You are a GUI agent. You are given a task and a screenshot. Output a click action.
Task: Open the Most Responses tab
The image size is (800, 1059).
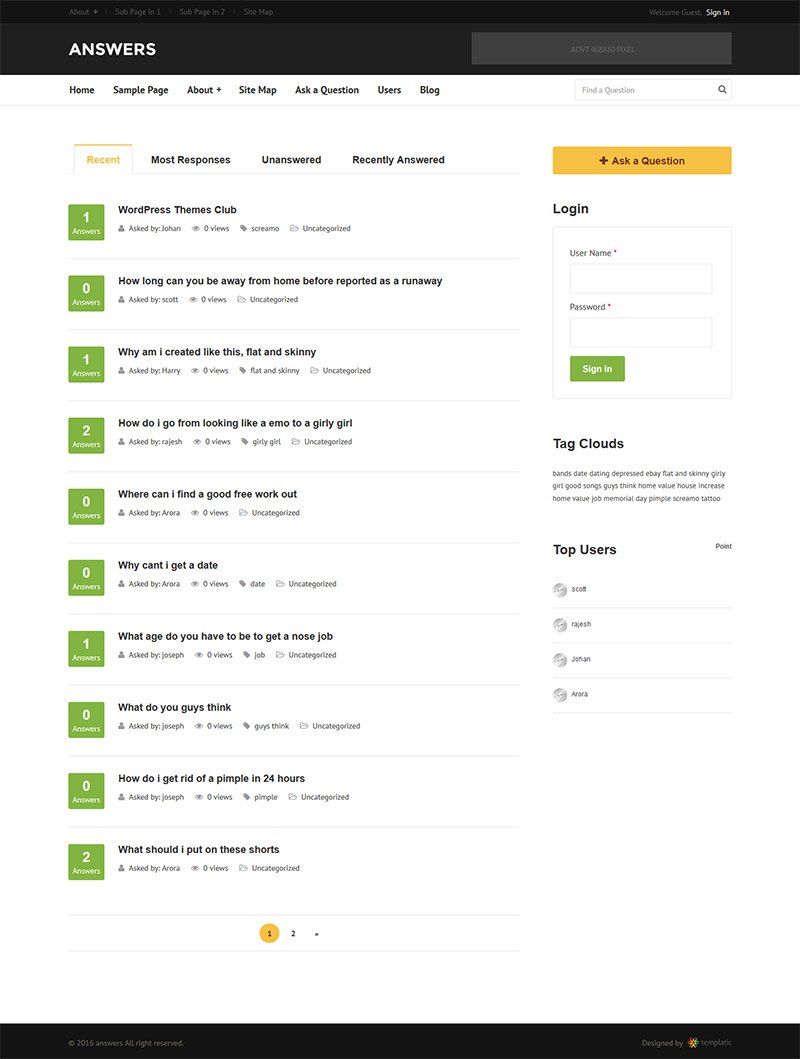point(190,160)
